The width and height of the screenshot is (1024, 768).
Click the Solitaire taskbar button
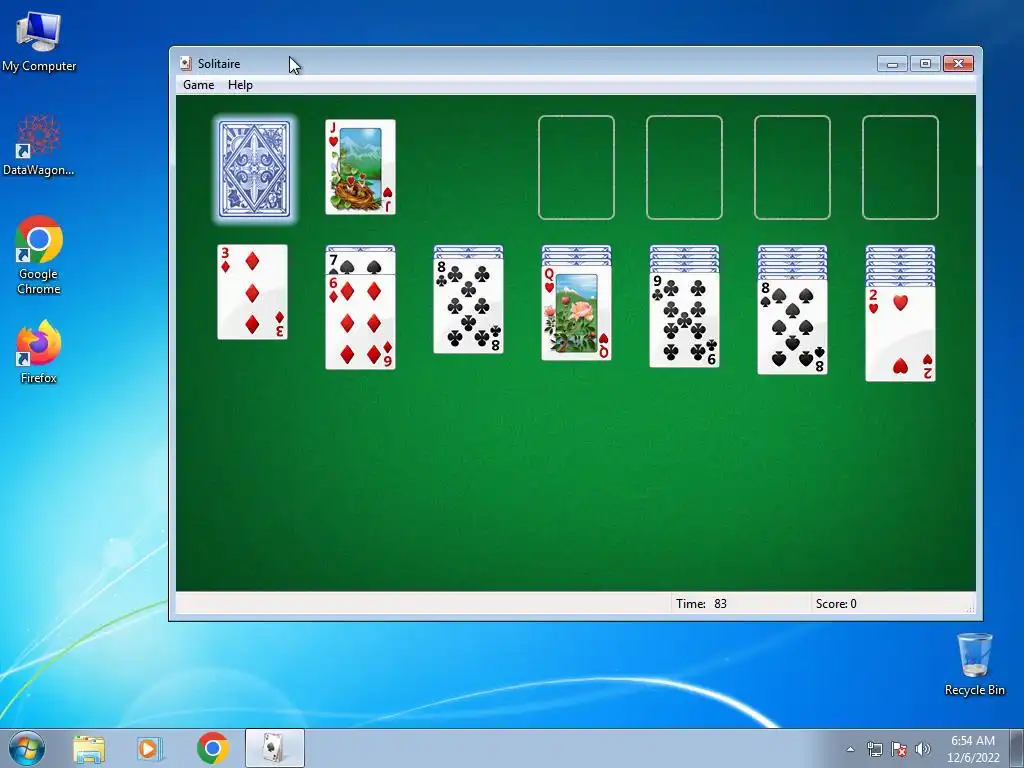(x=274, y=748)
